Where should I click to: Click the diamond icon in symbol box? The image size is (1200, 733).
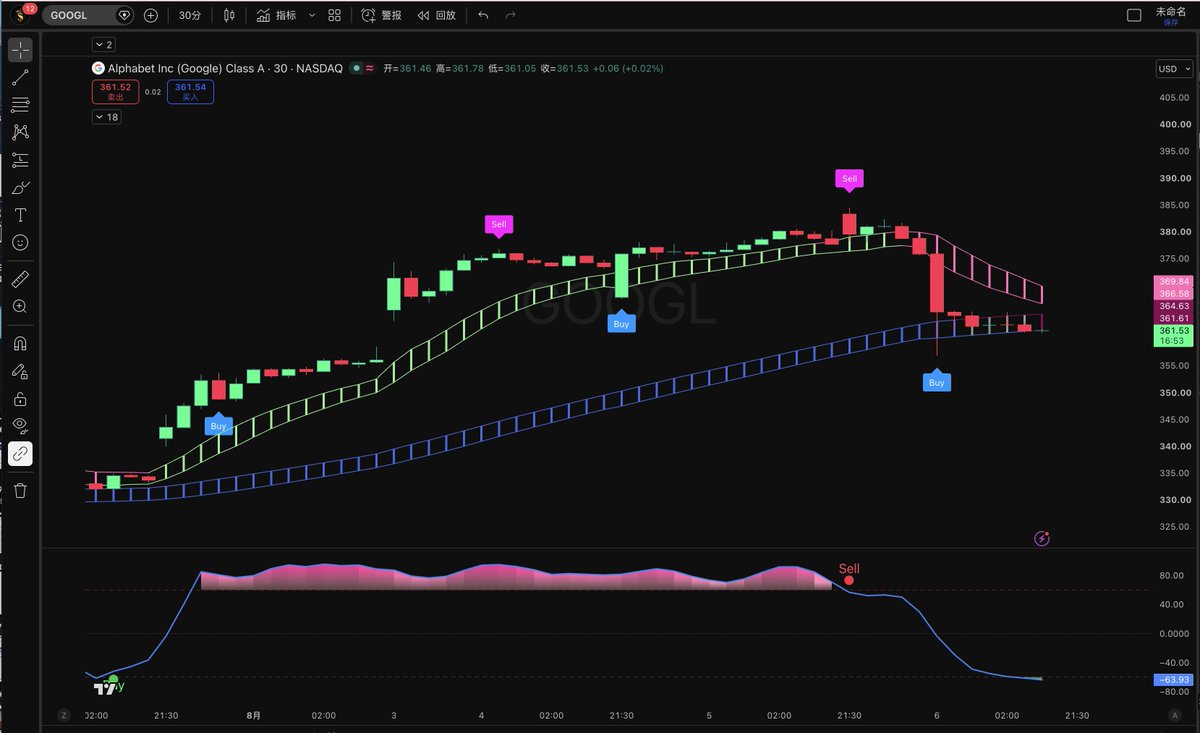pyautogui.click(x=124, y=16)
